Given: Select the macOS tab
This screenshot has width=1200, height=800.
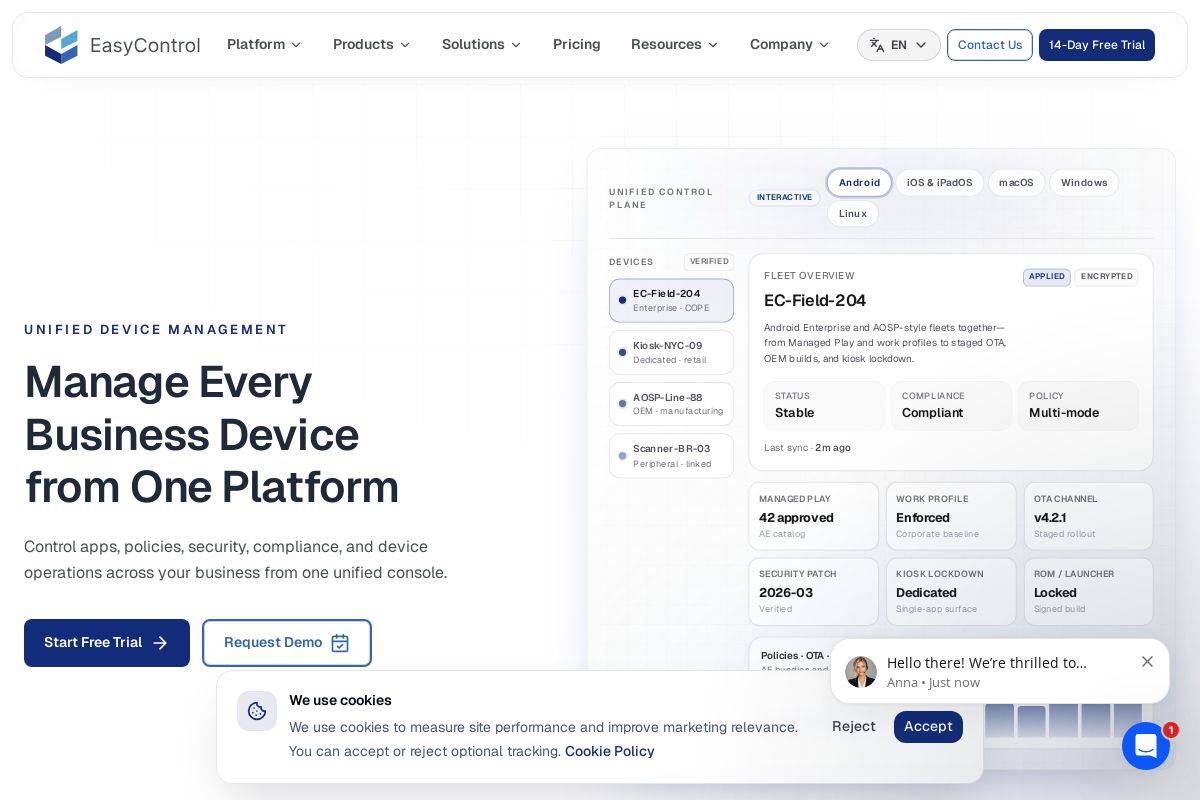Looking at the screenshot, I should (1016, 183).
